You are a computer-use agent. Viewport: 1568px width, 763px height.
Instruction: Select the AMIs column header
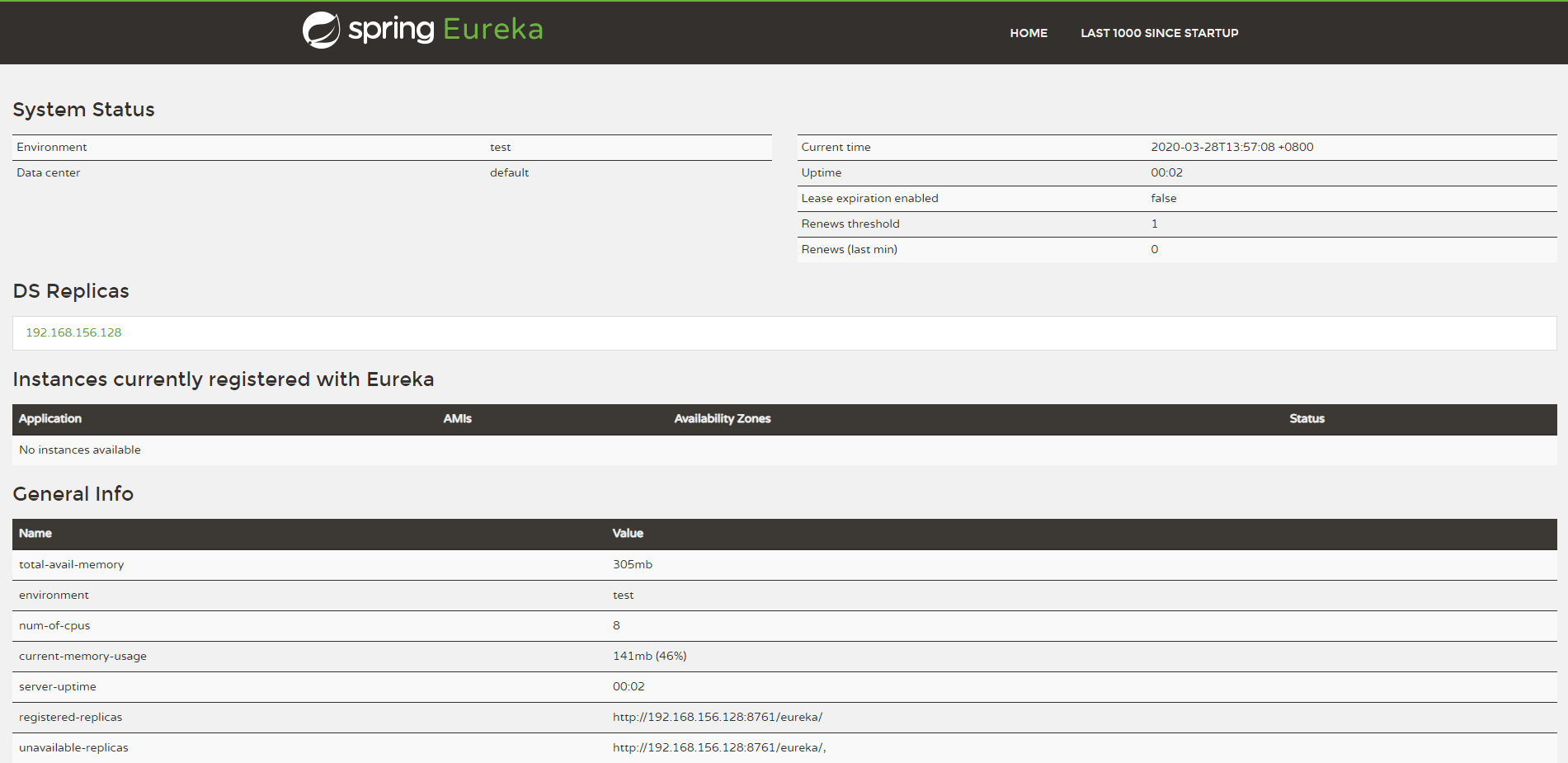coord(457,419)
